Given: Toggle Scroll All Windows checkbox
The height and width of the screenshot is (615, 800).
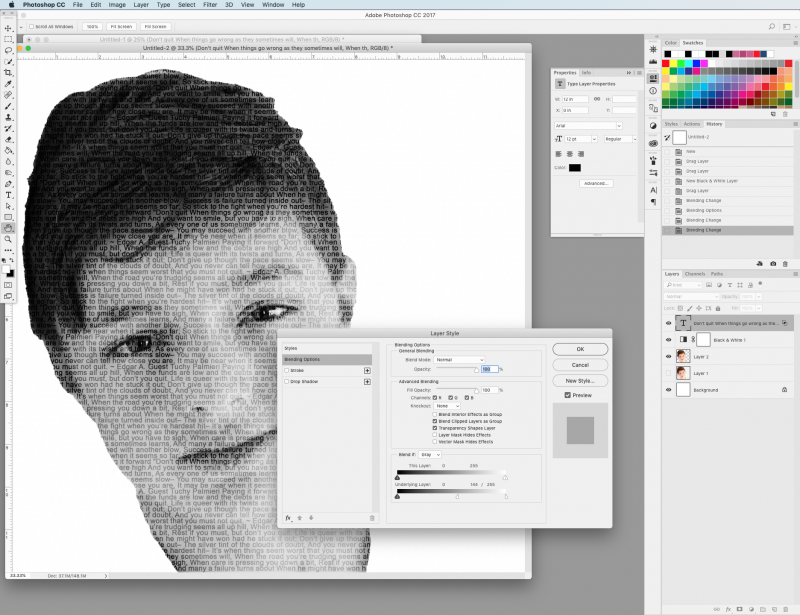Looking at the screenshot, I should pos(32,27).
